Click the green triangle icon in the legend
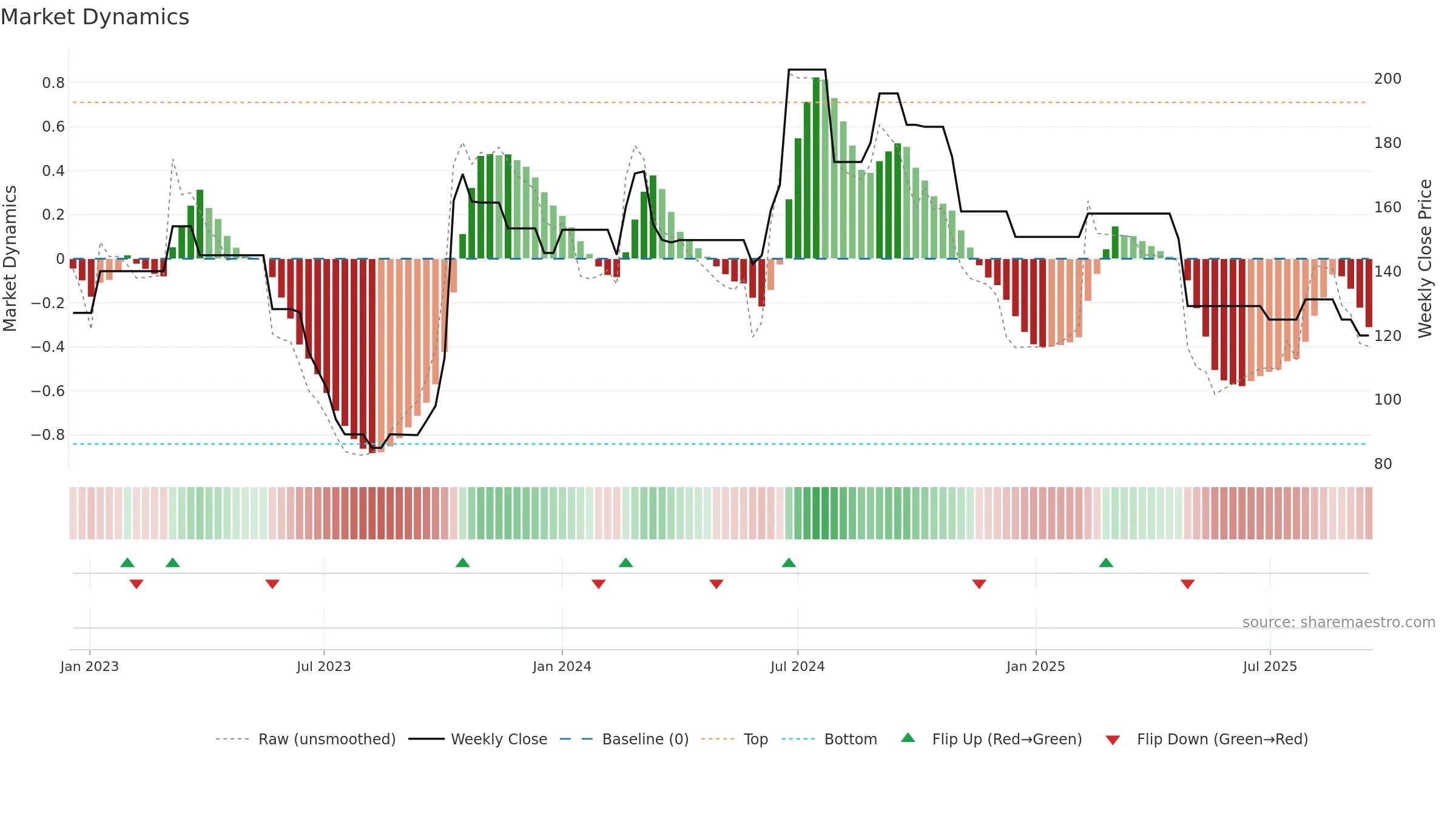This screenshot has width=1456, height=819. [x=908, y=738]
